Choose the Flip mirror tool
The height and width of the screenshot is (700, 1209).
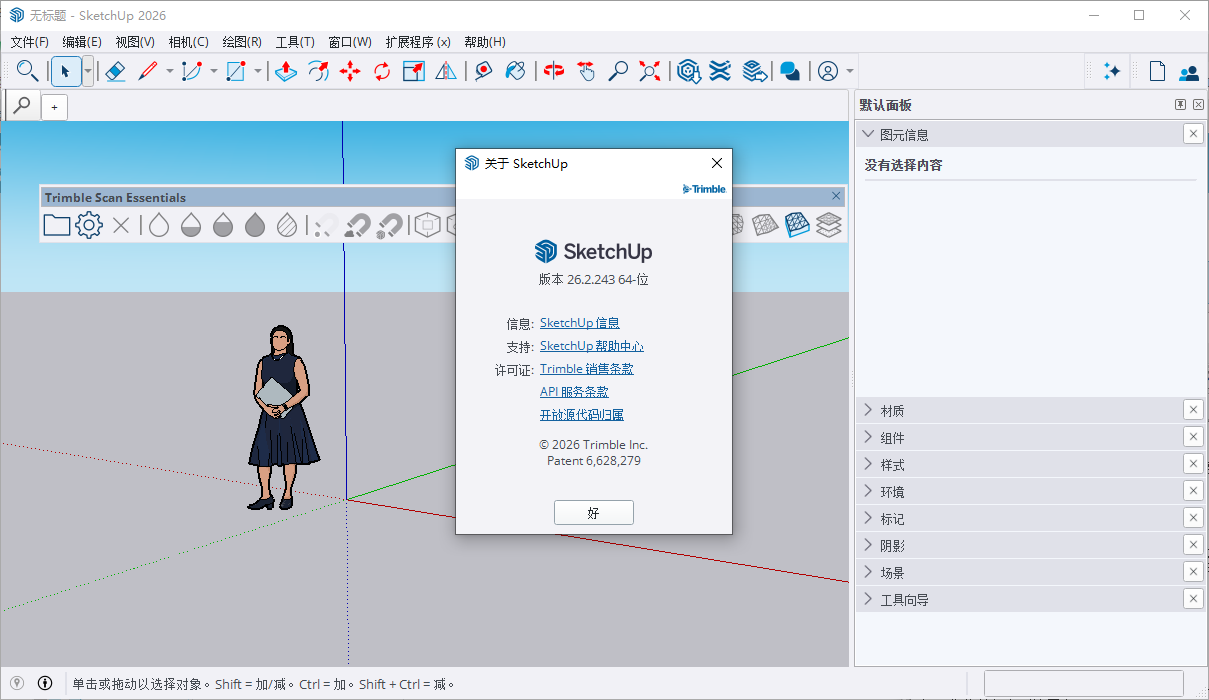point(446,71)
